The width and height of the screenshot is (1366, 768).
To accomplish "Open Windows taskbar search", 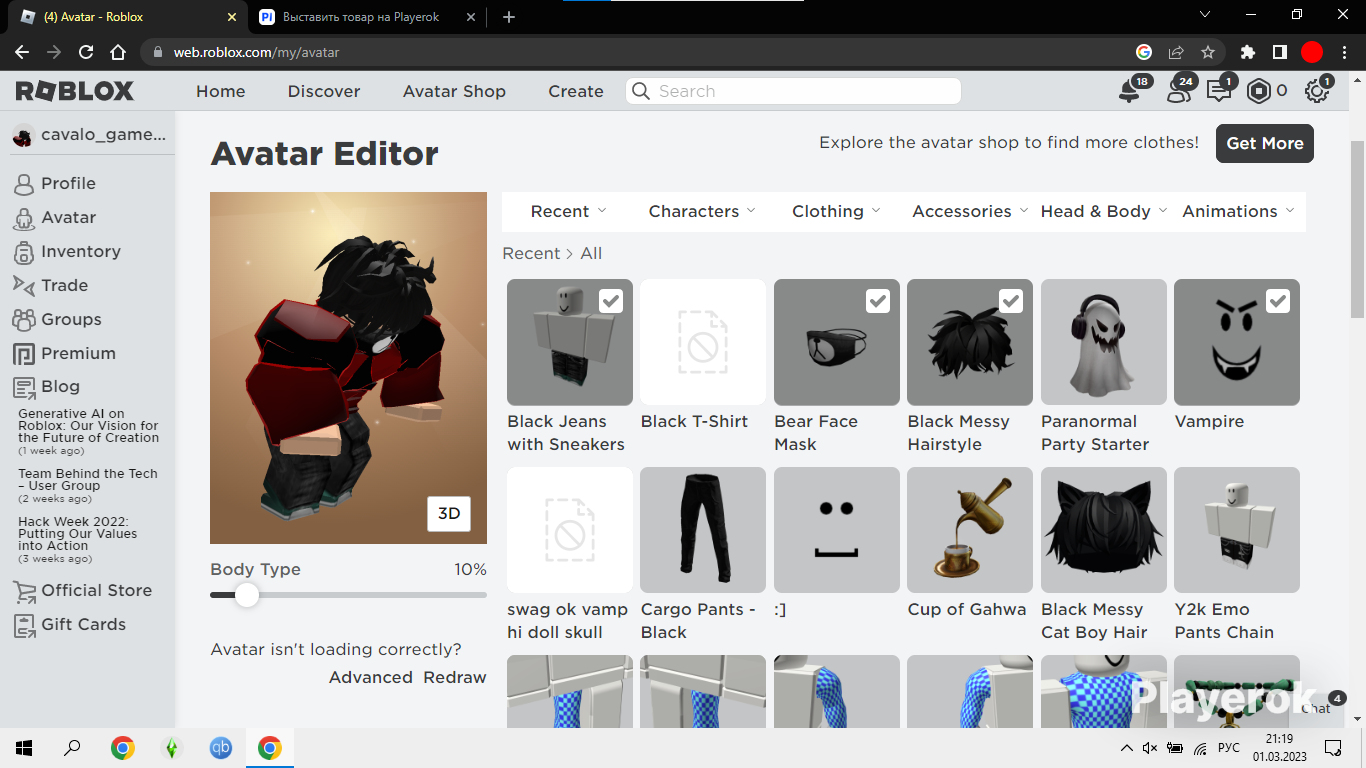I will pos(72,748).
